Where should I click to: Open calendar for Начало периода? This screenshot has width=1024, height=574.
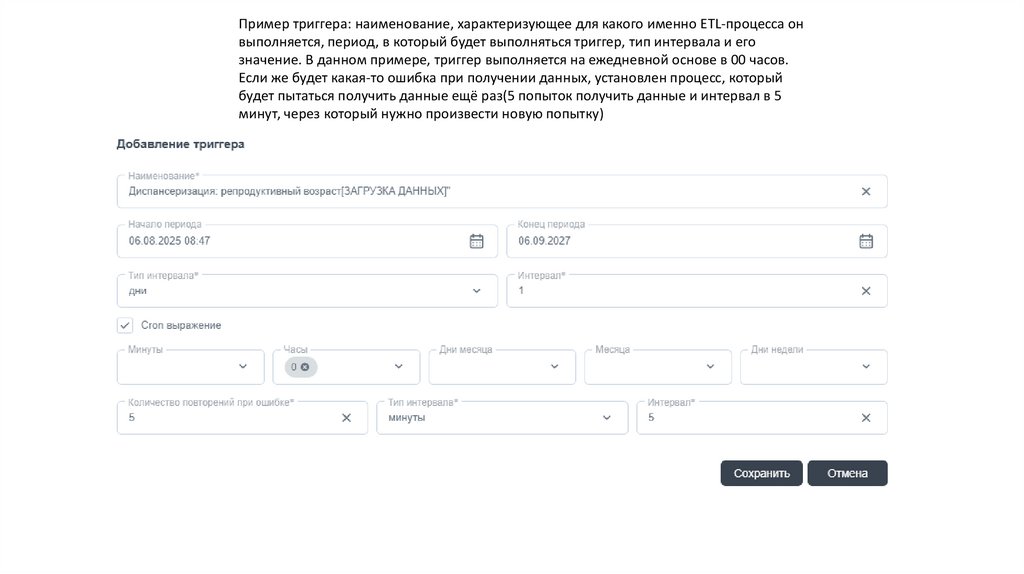click(477, 241)
